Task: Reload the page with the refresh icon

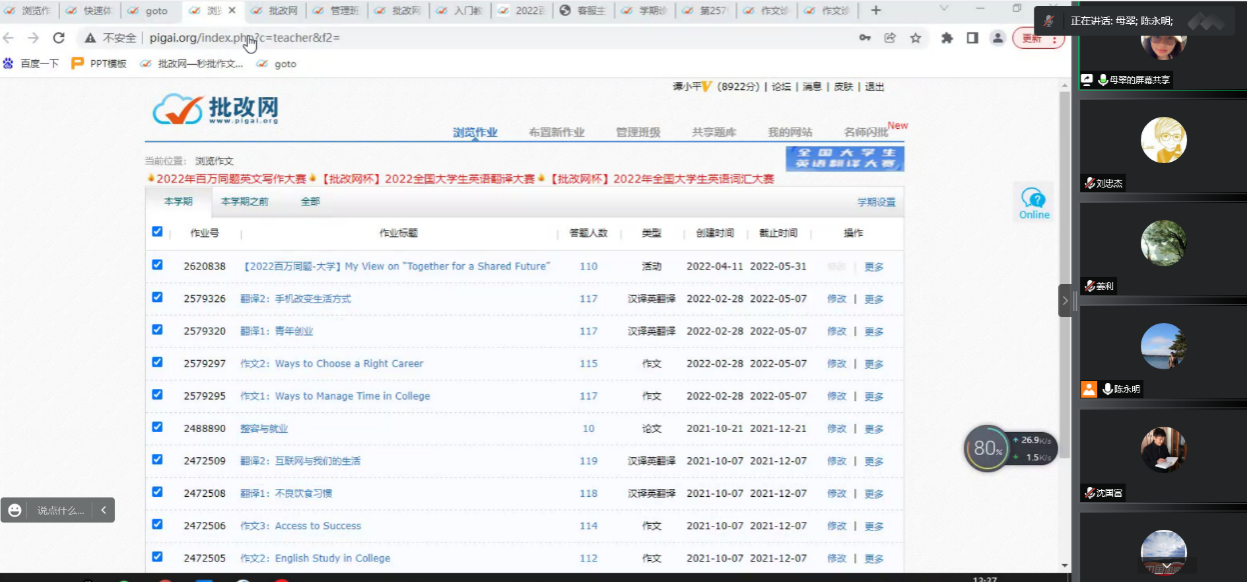Action: (x=58, y=38)
